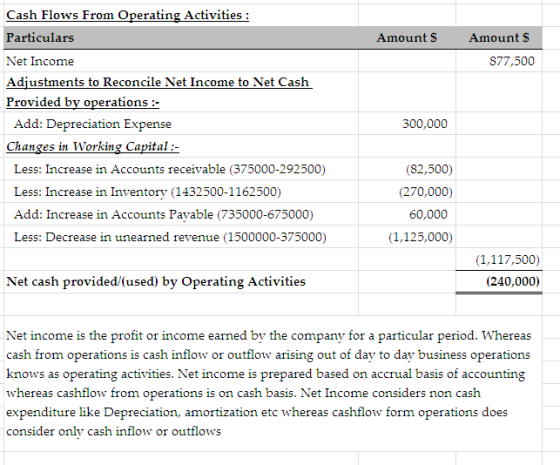Click the explanation paragraph starting 'Net income is the profit'
The image size is (560, 465).
click(x=269, y=383)
